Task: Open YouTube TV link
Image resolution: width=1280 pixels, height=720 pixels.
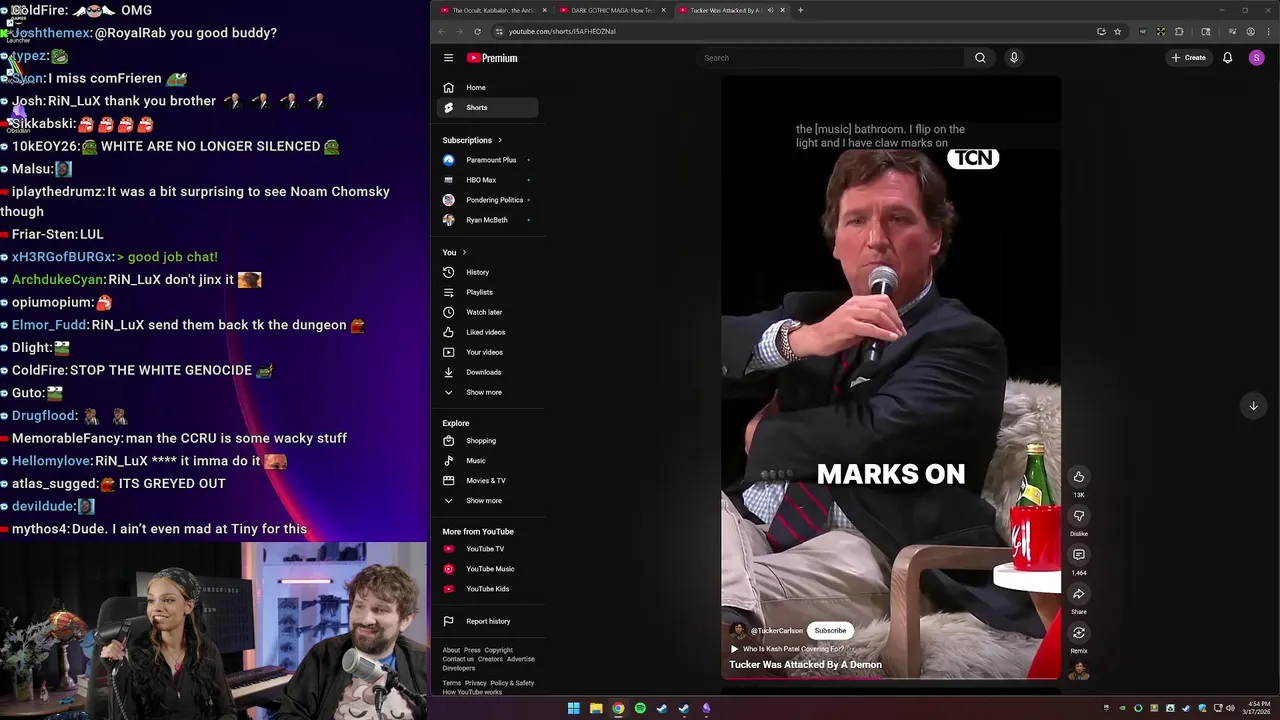Action: pos(489,549)
